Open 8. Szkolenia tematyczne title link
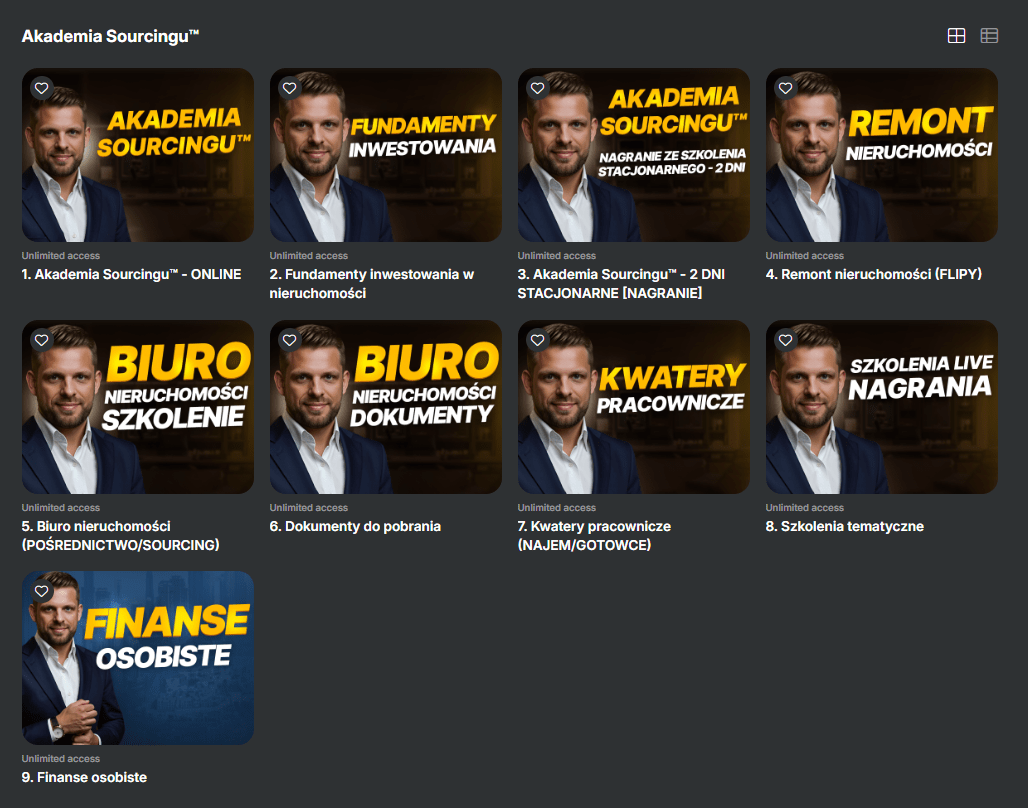1028x808 pixels. pyautogui.click(x=844, y=526)
